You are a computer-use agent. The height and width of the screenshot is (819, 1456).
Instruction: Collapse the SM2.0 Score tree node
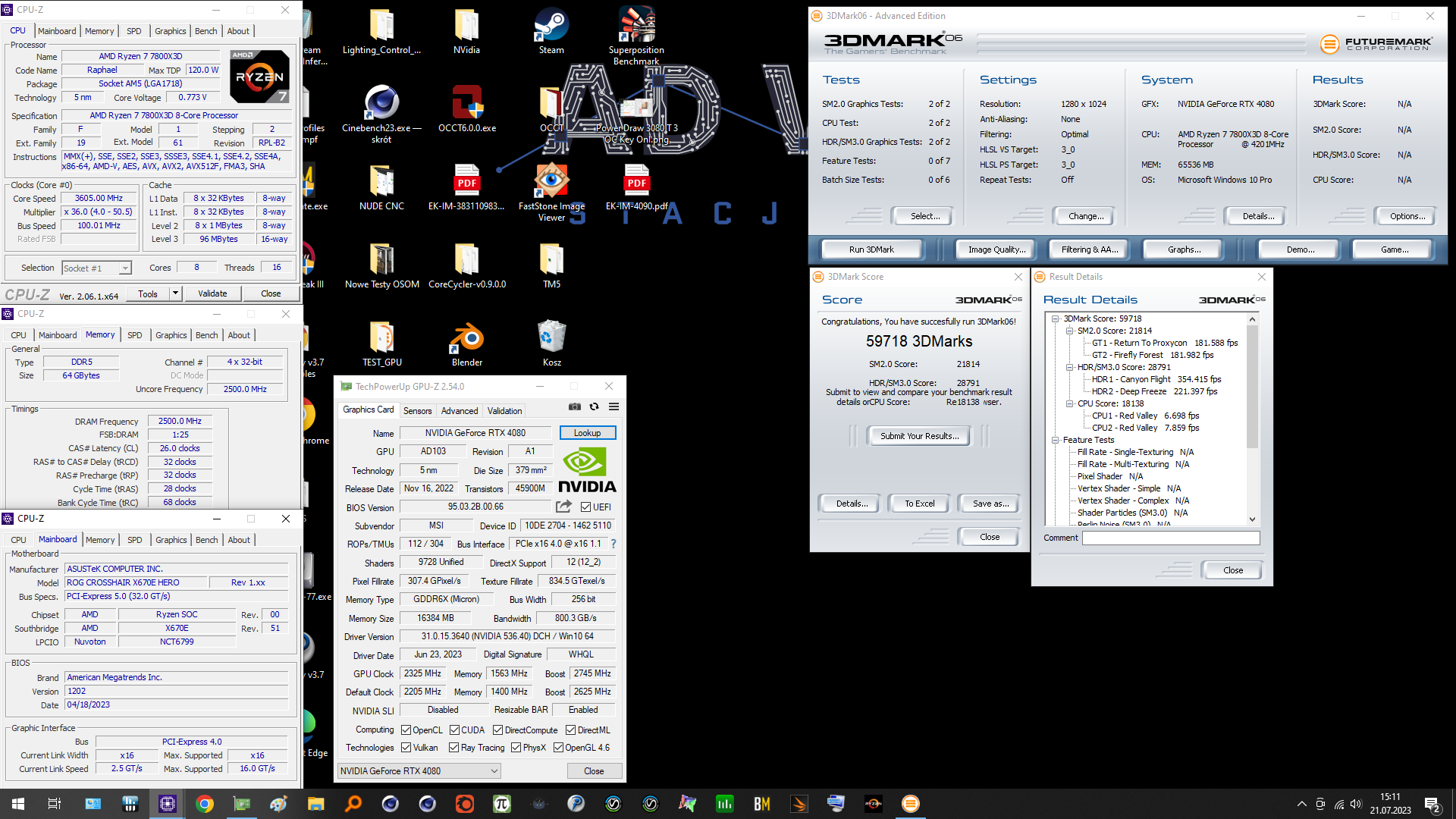tap(1069, 331)
